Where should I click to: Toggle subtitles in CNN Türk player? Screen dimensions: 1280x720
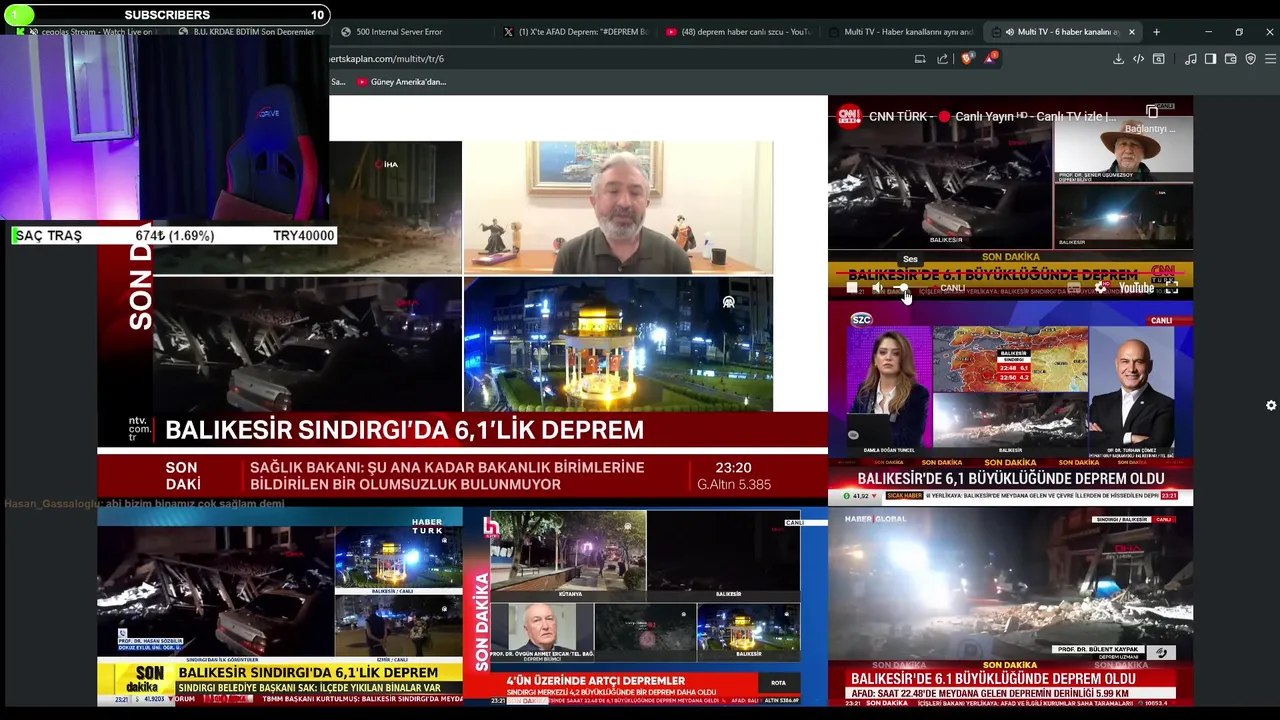(x=1073, y=288)
